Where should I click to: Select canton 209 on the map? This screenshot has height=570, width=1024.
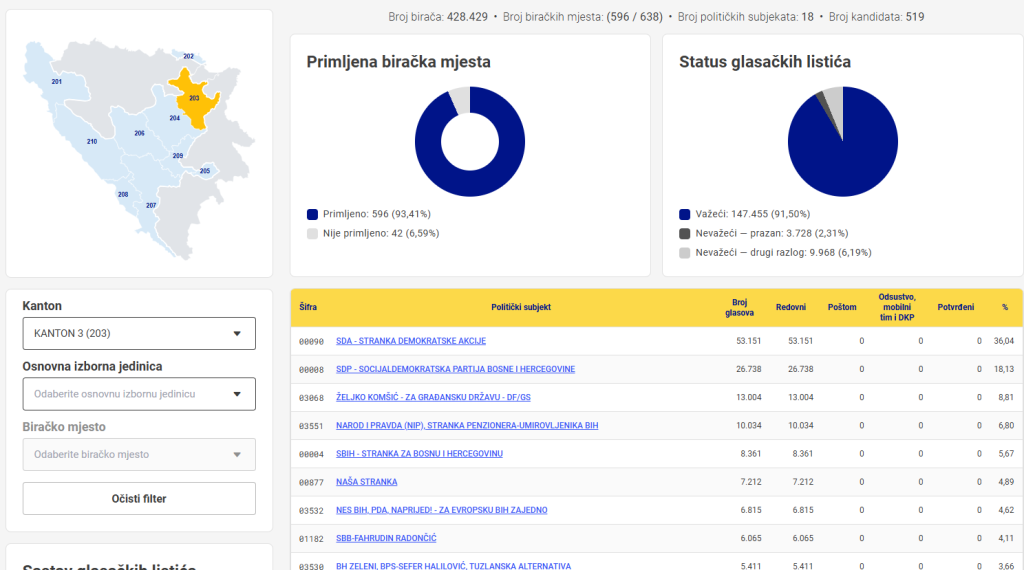tap(178, 155)
